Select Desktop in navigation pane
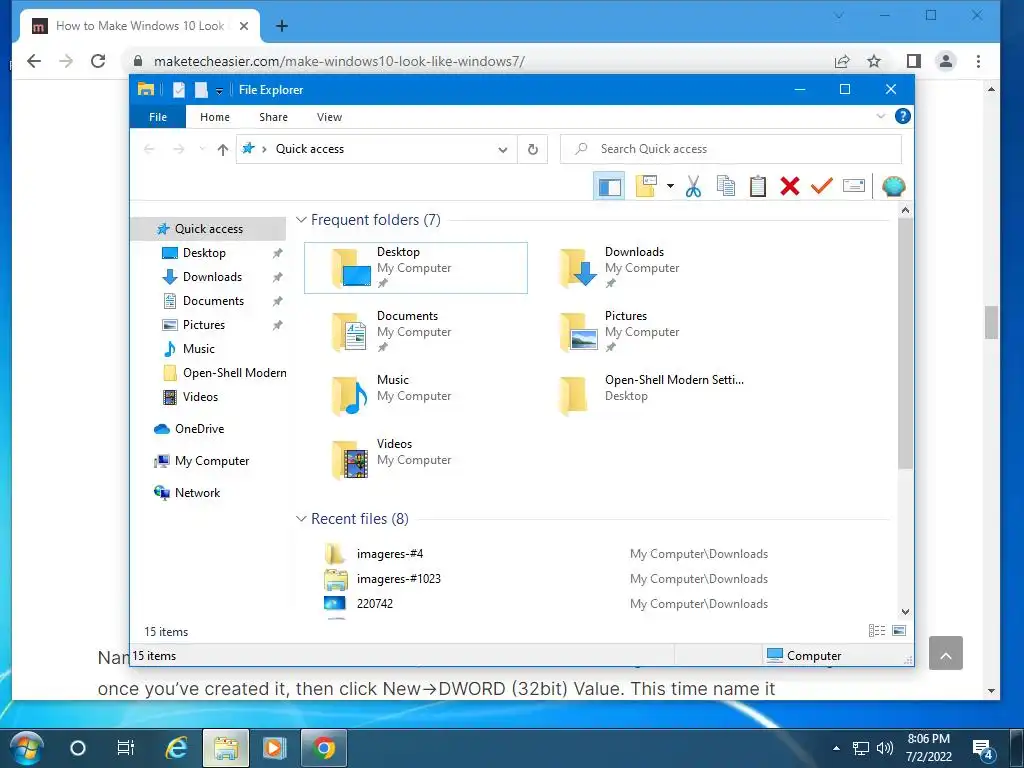Viewport: 1024px width, 768px height. point(204,253)
